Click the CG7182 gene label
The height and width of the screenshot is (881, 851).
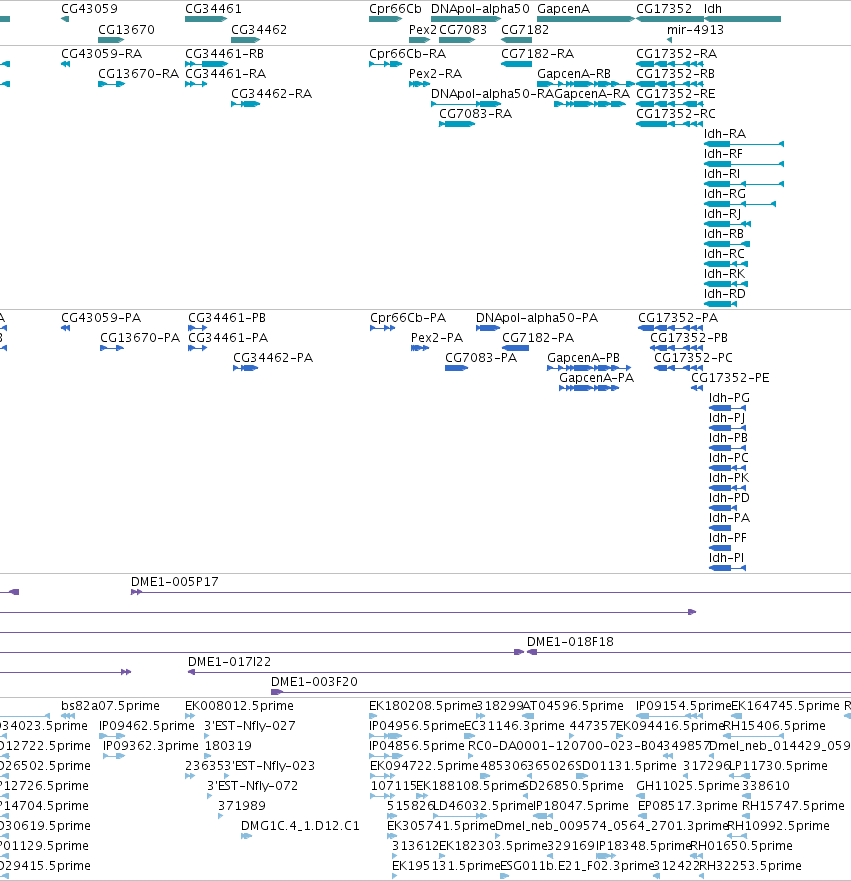coord(525,30)
